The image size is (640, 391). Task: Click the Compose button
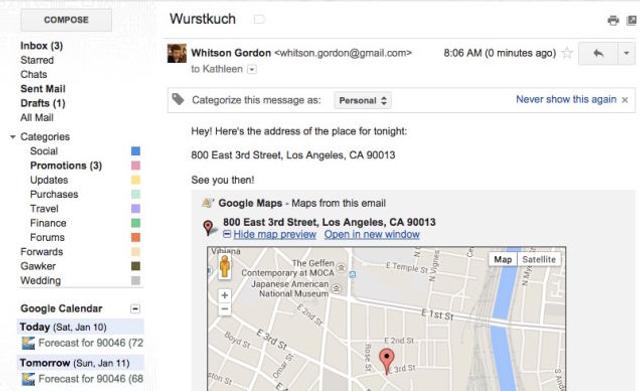(x=66, y=20)
